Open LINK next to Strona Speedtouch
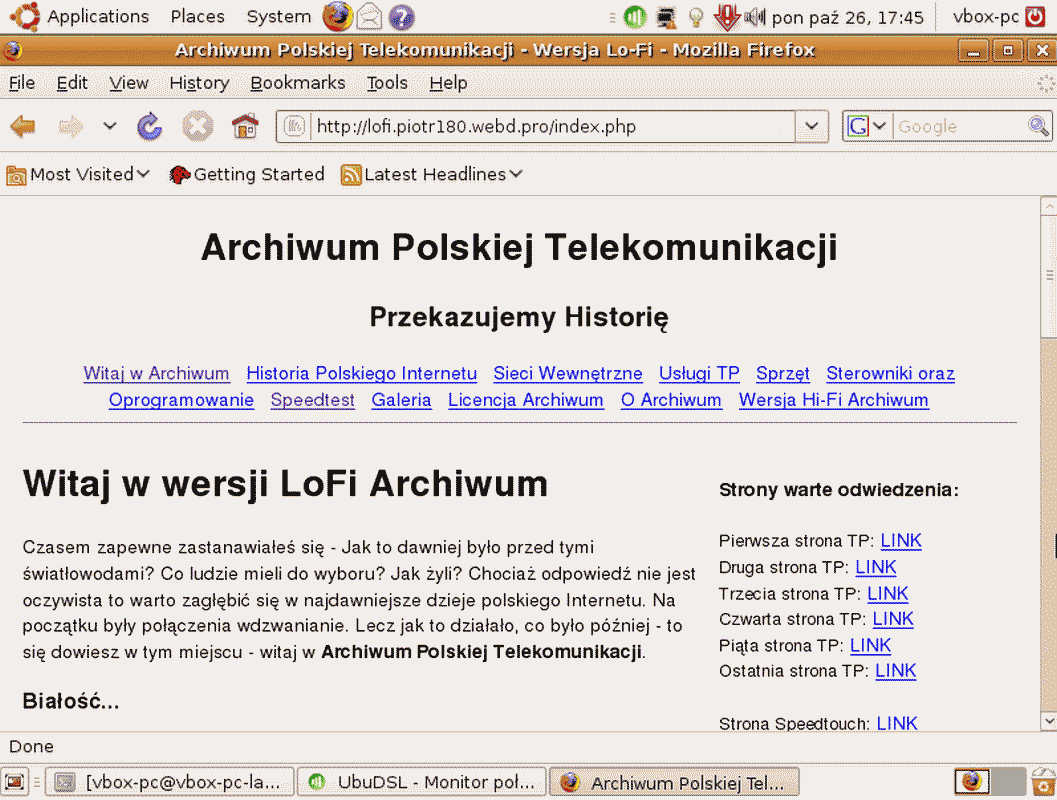 click(x=897, y=723)
